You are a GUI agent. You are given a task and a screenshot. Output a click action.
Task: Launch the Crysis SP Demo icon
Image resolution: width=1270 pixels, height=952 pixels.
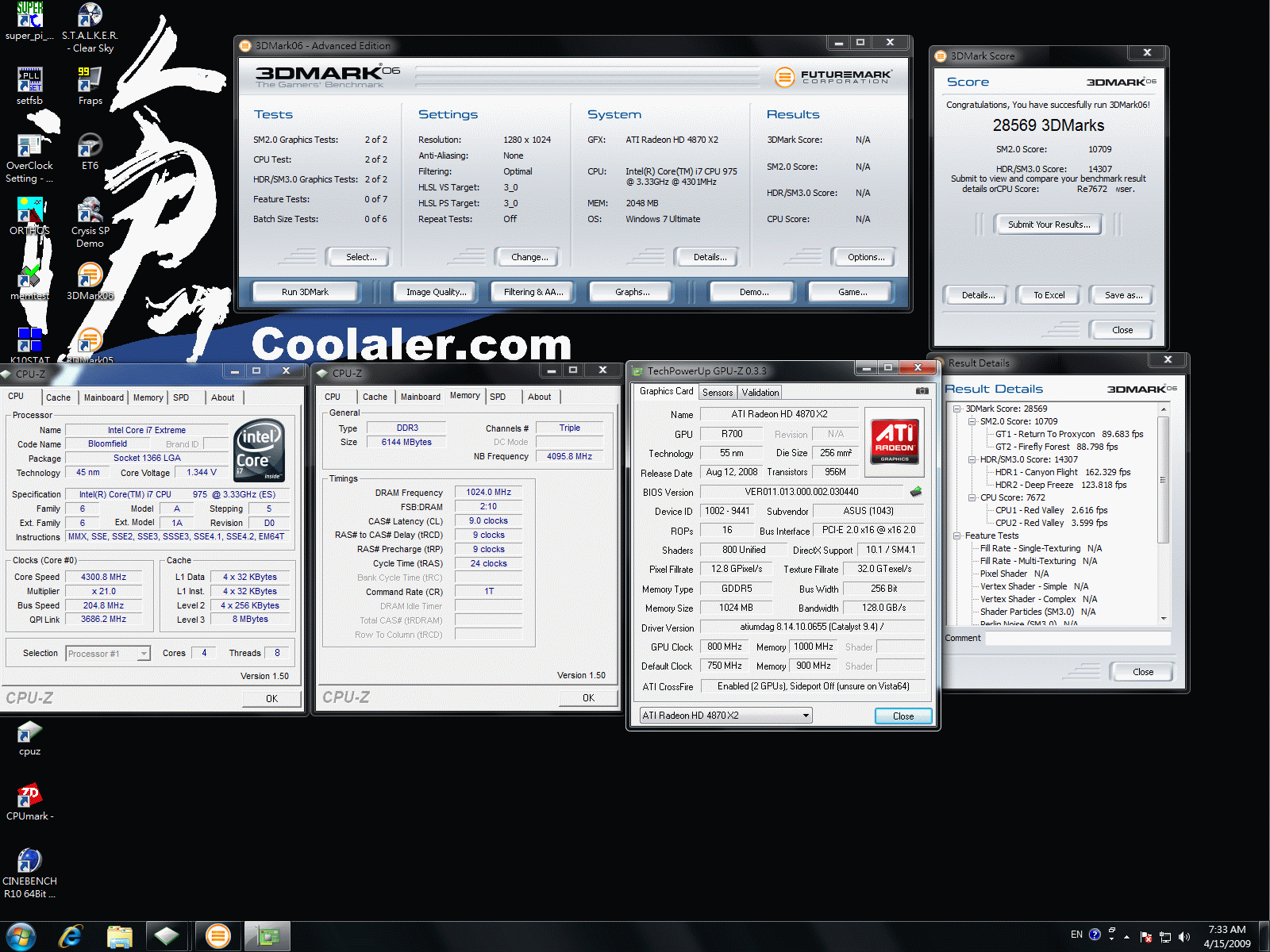(x=90, y=223)
